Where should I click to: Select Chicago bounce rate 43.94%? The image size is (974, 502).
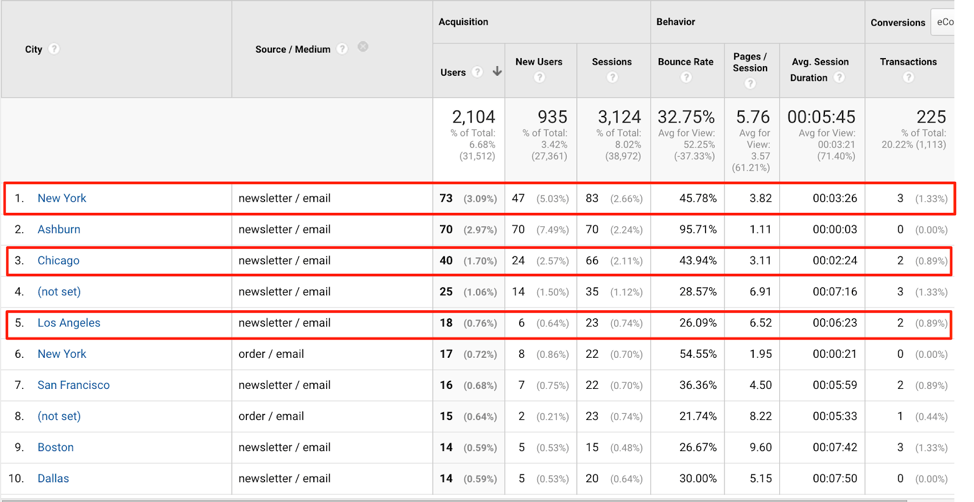698,260
